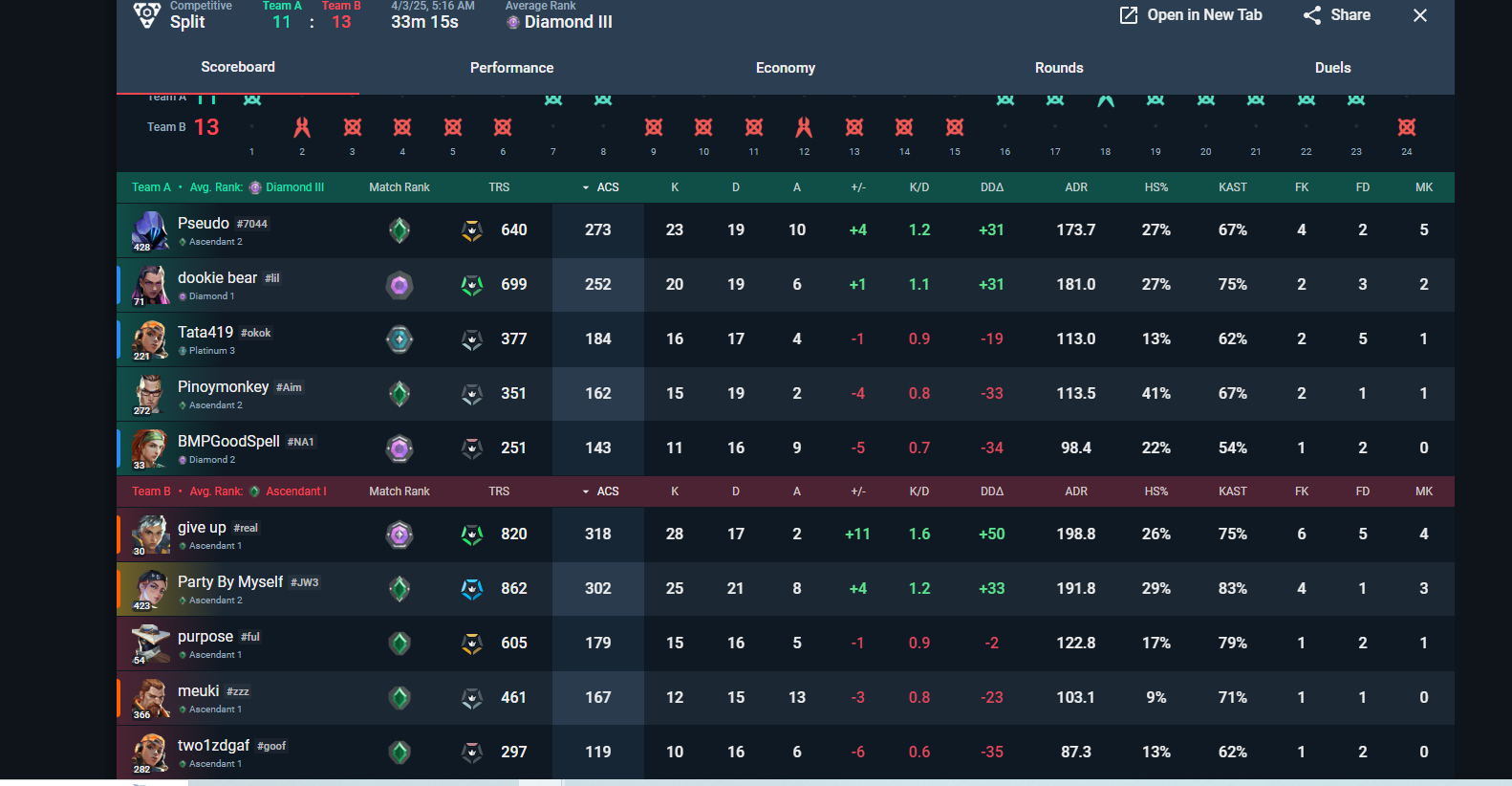Sort Team B by the DDΔ column header
Screen dimensions: 1512x786
pos(992,491)
